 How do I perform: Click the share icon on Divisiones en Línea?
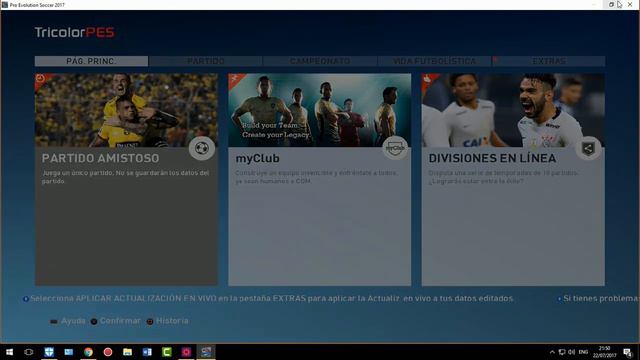[x=589, y=148]
